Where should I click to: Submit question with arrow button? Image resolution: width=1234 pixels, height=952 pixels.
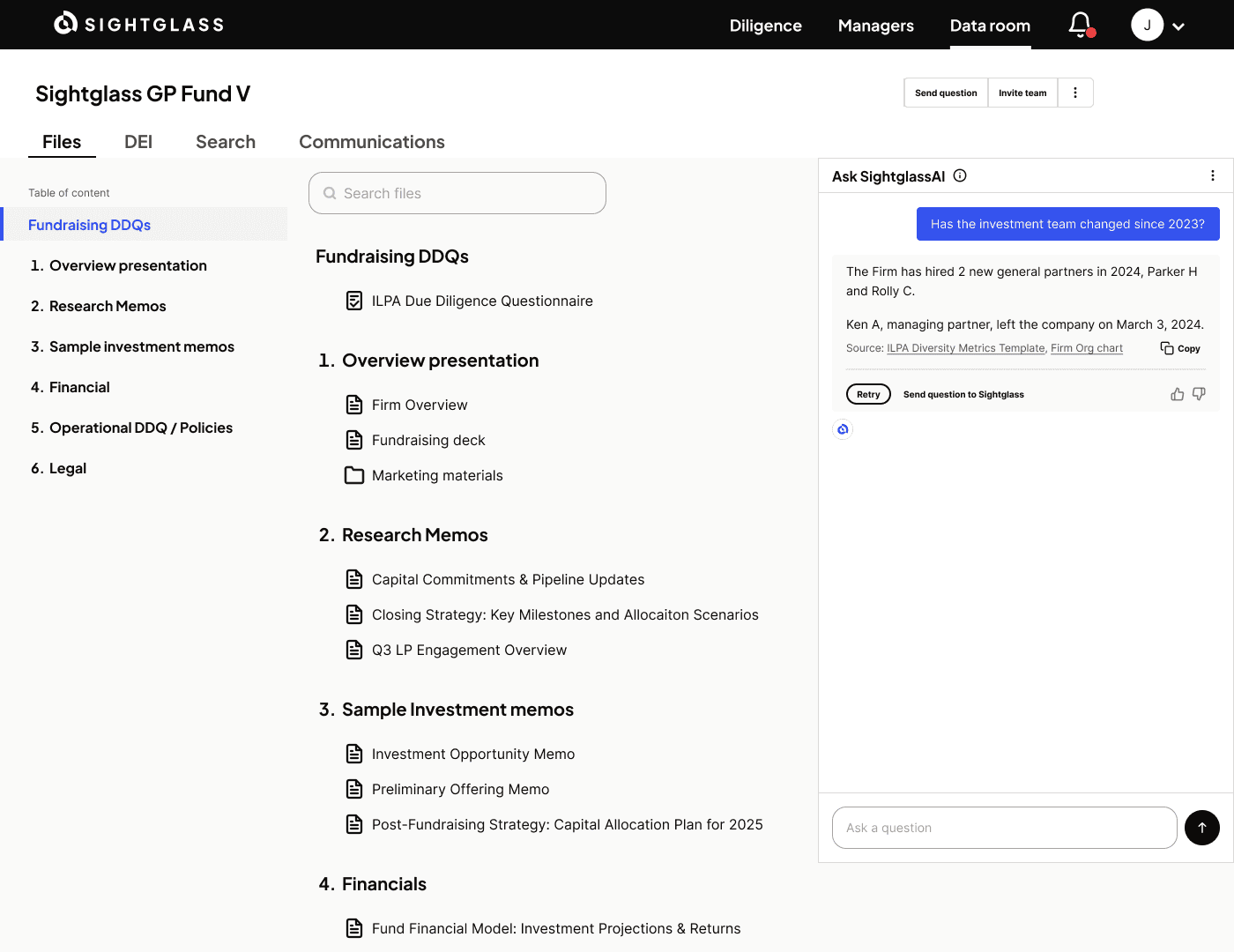(x=1202, y=828)
